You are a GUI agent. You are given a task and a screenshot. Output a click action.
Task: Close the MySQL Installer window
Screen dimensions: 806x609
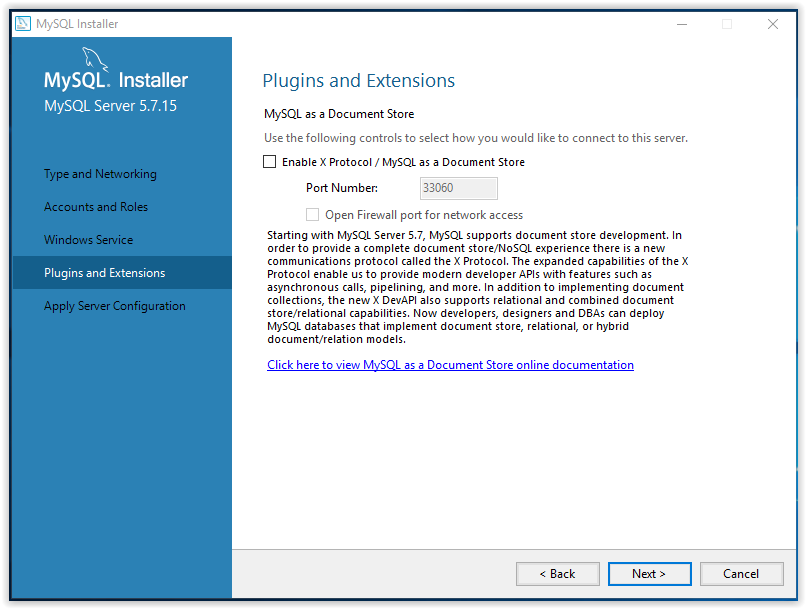click(x=773, y=24)
